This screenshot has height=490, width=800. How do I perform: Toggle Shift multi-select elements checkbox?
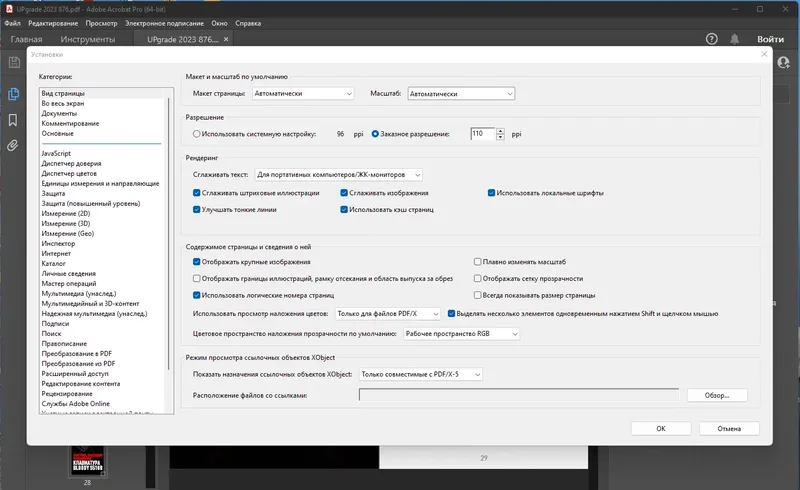(452, 313)
